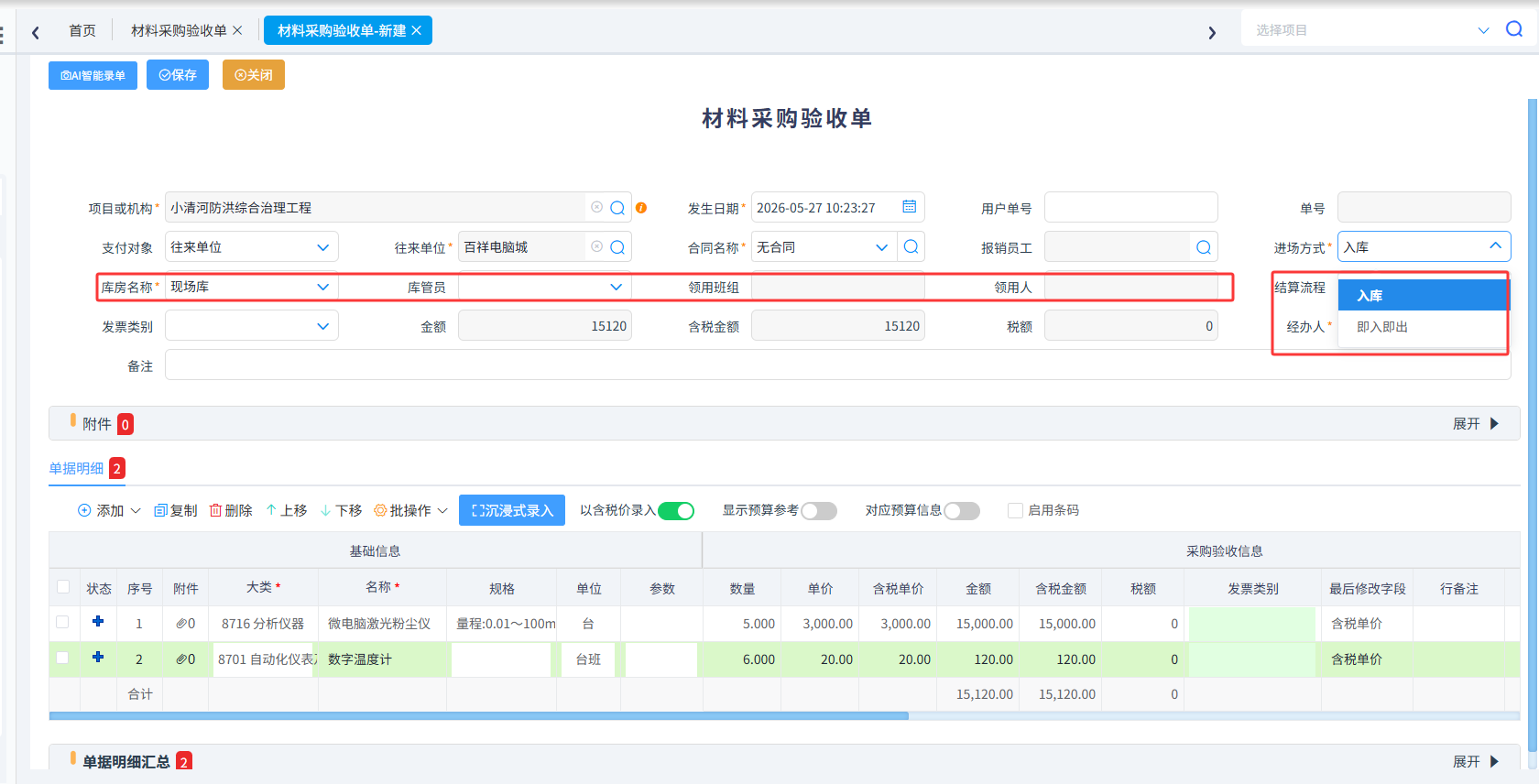This screenshot has height=784, width=1539.
Task: Check the 启用条码 checkbox
Action: tap(1015, 511)
